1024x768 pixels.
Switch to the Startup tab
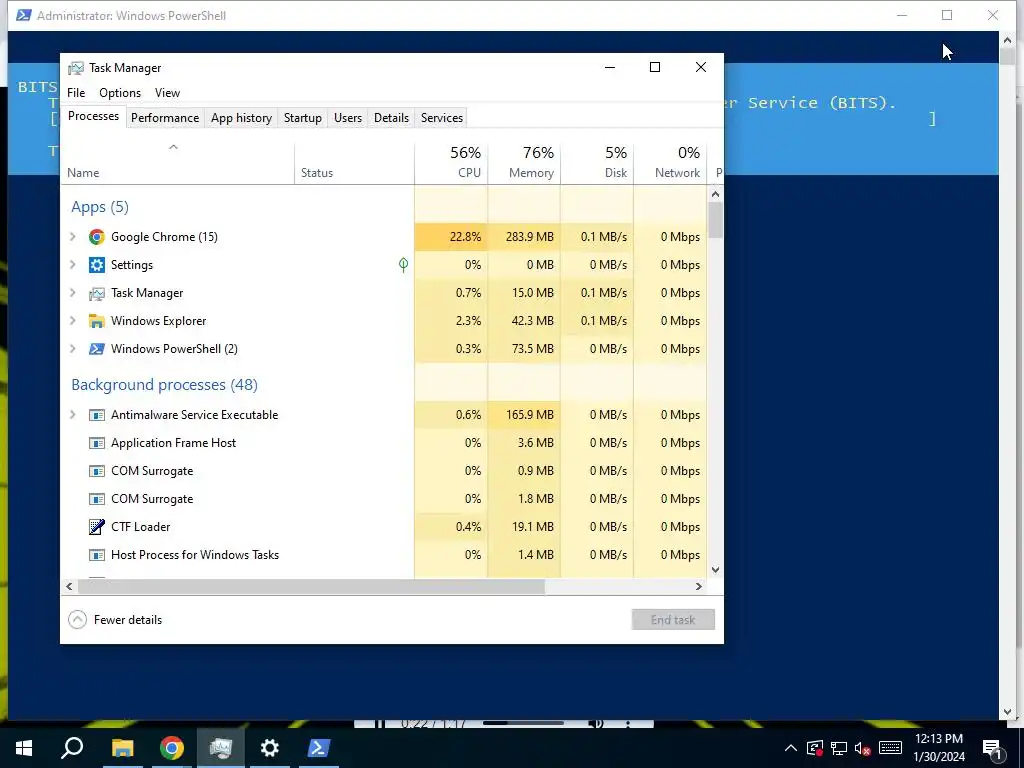click(x=302, y=118)
